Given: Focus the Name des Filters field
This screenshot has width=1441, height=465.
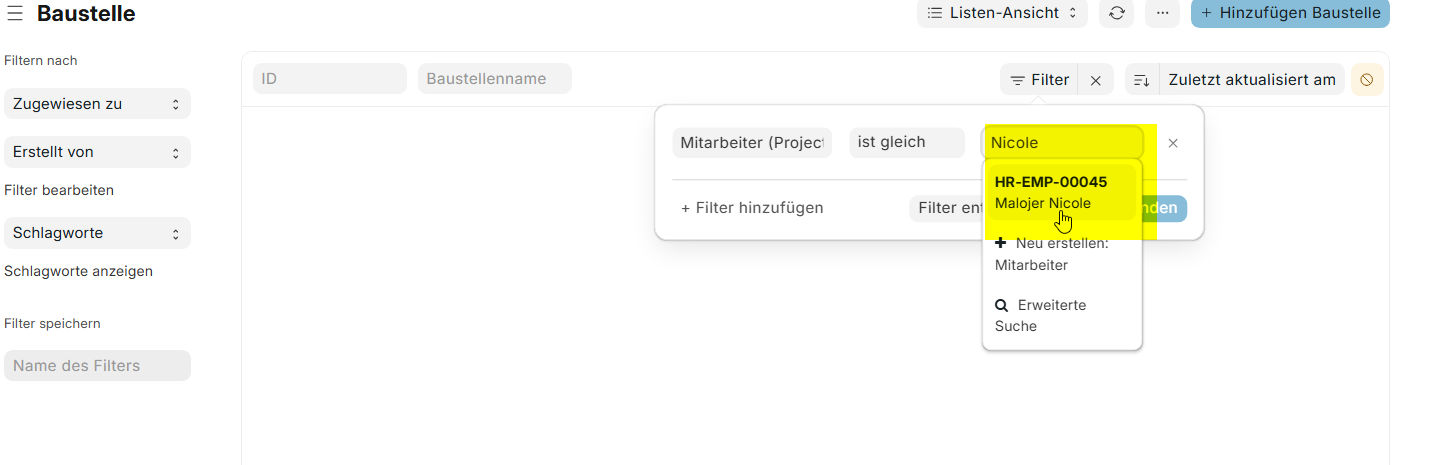Looking at the screenshot, I should click(x=97, y=366).
